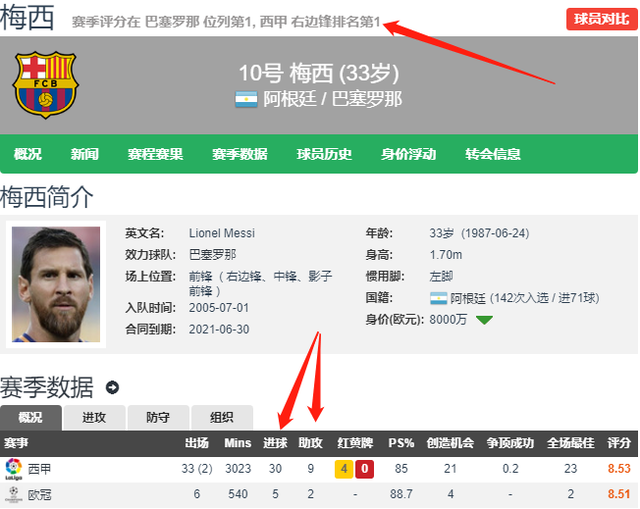640x509 pixels.
Task: Open the 巴塞罗那 team link in profile
Action: click(x=212, y=255)
